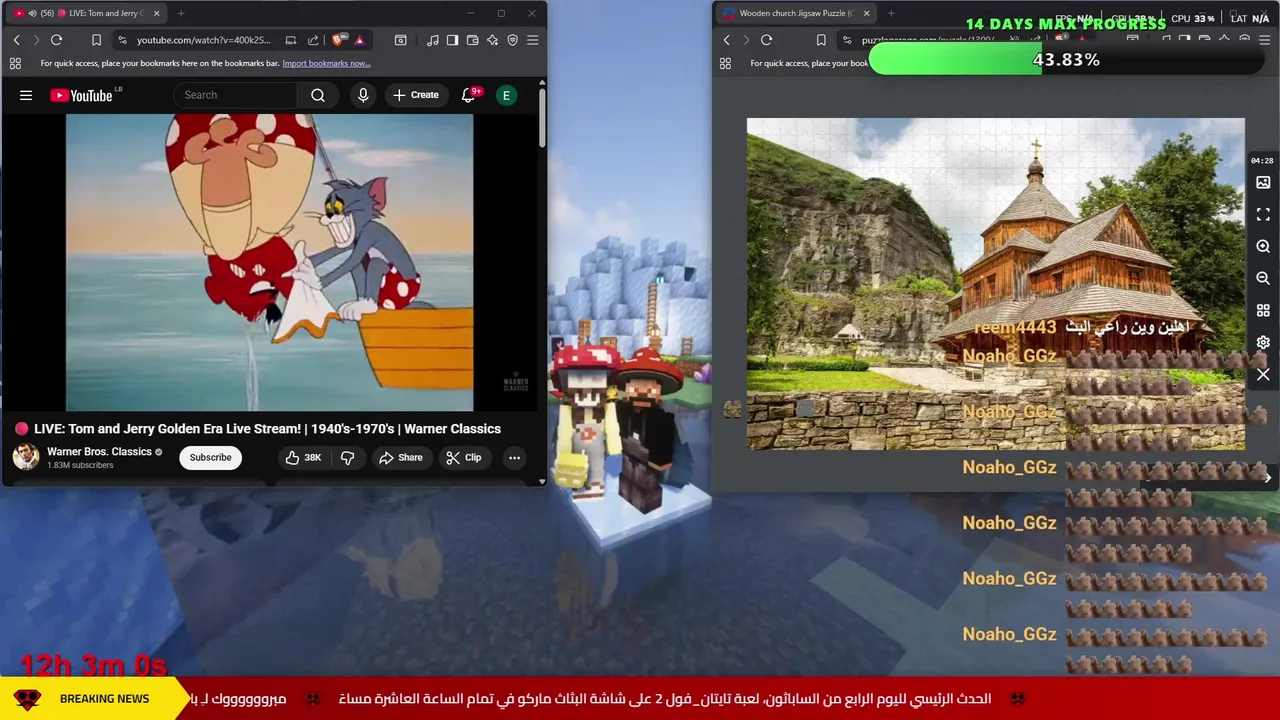Viewport: 1280px width, 720px height.
Task: Share the Tom and Jerry live stream
Action: 400,457
